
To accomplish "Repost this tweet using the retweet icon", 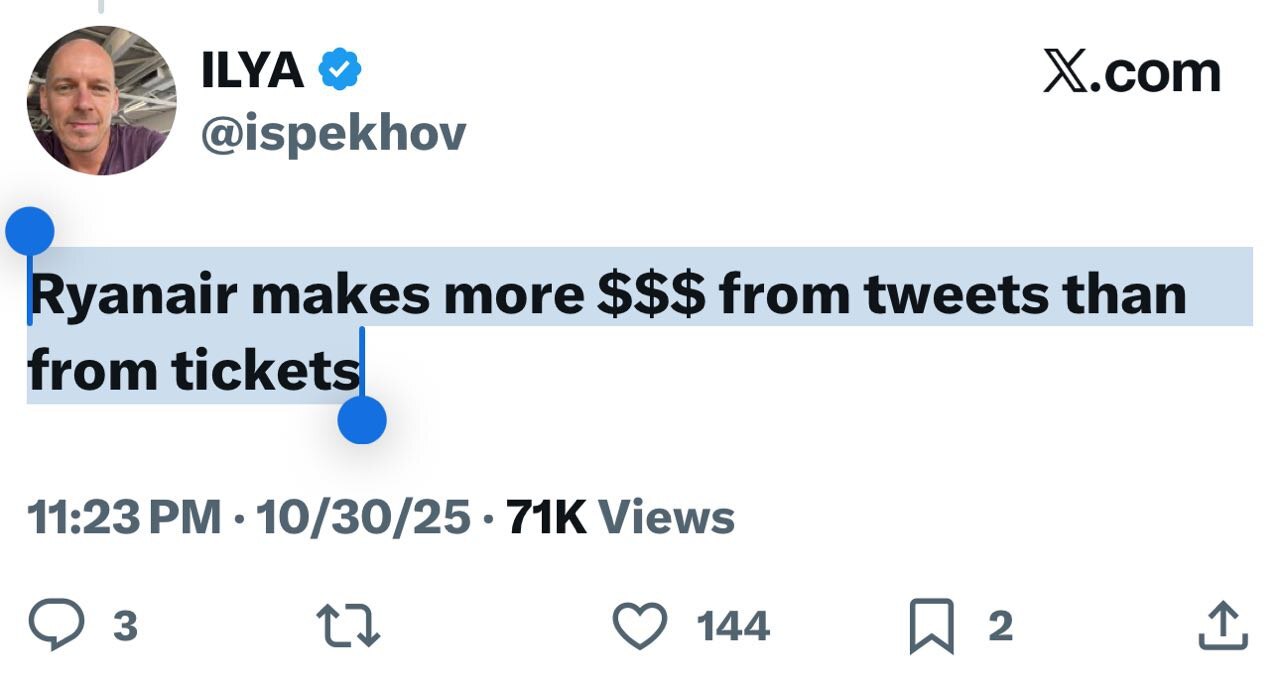I will click(x=349, y=626).
